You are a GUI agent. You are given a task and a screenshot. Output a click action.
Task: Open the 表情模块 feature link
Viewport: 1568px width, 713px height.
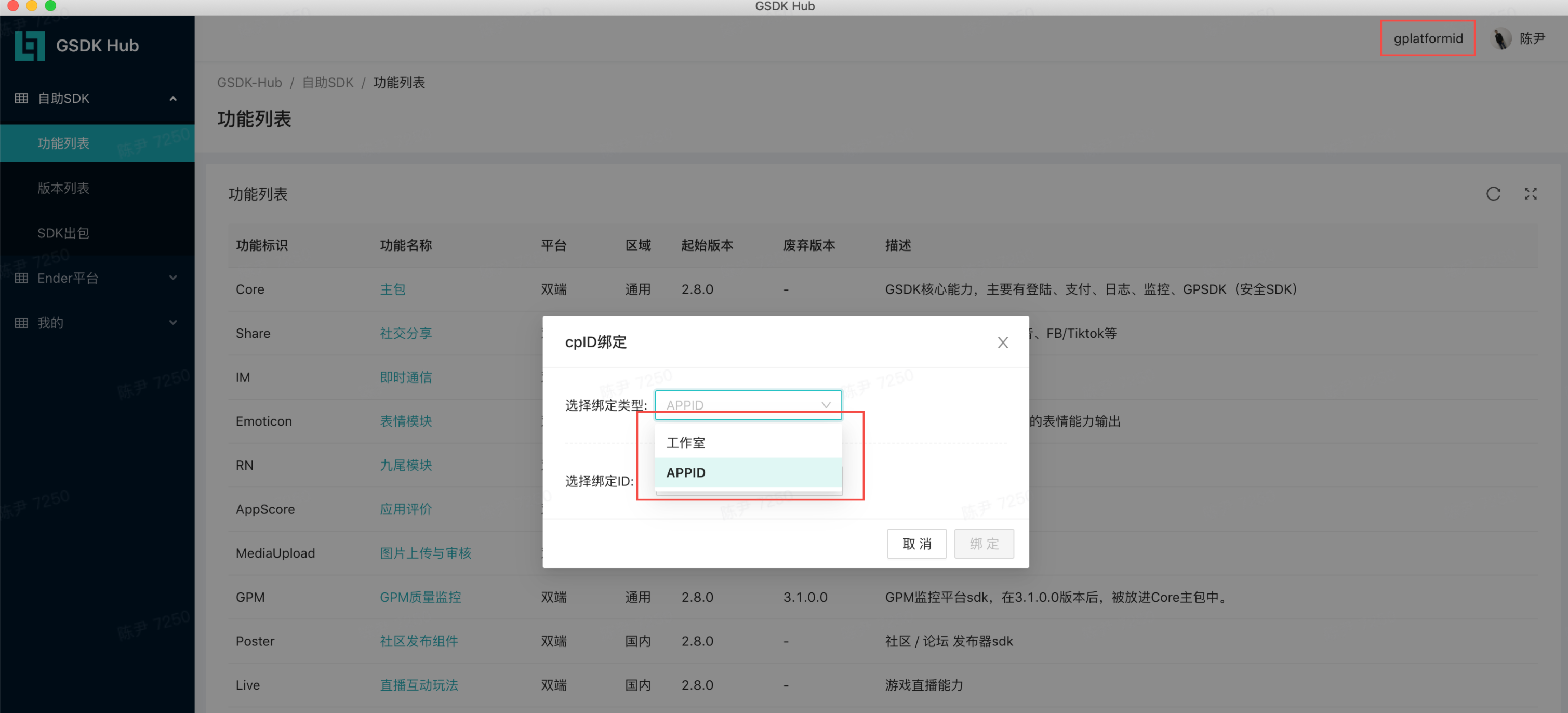(405, 421)
